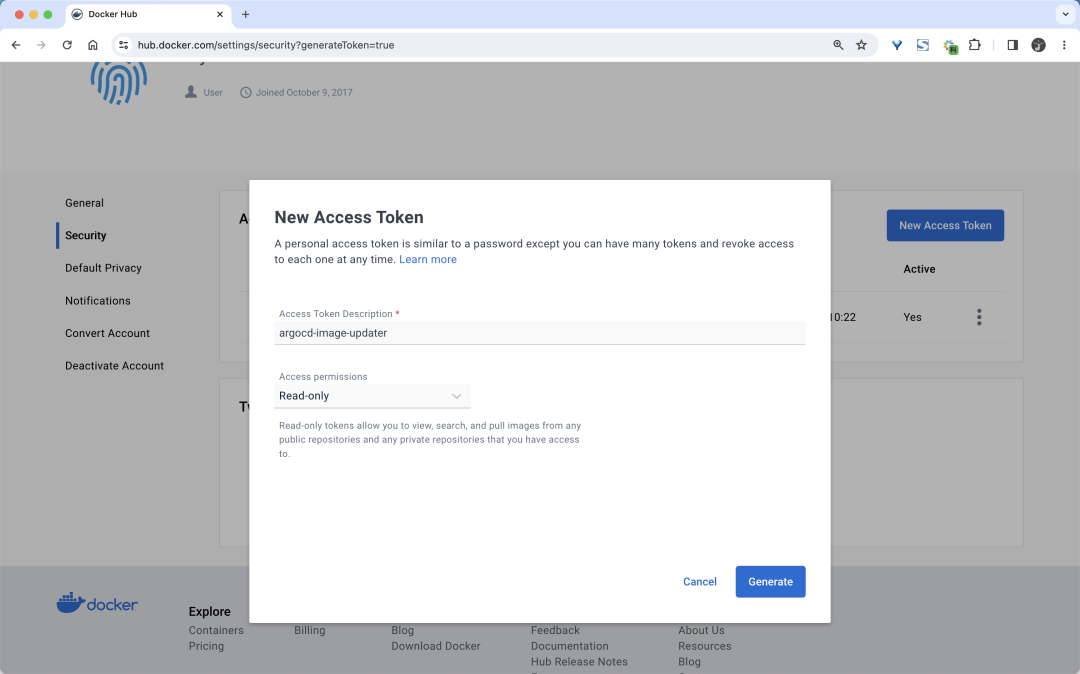Open the side panel icon in toolbar
Image resolution: width=1080 pixels, height=674 pixels.
click(1012, 45)
